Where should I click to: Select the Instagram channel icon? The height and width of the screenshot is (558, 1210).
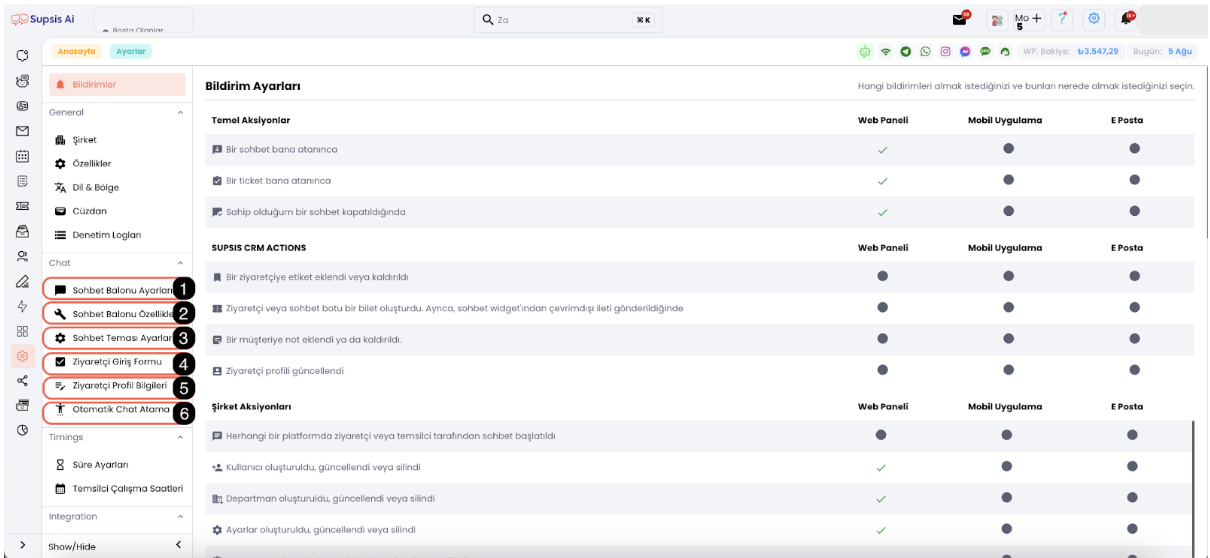(945, 51)
